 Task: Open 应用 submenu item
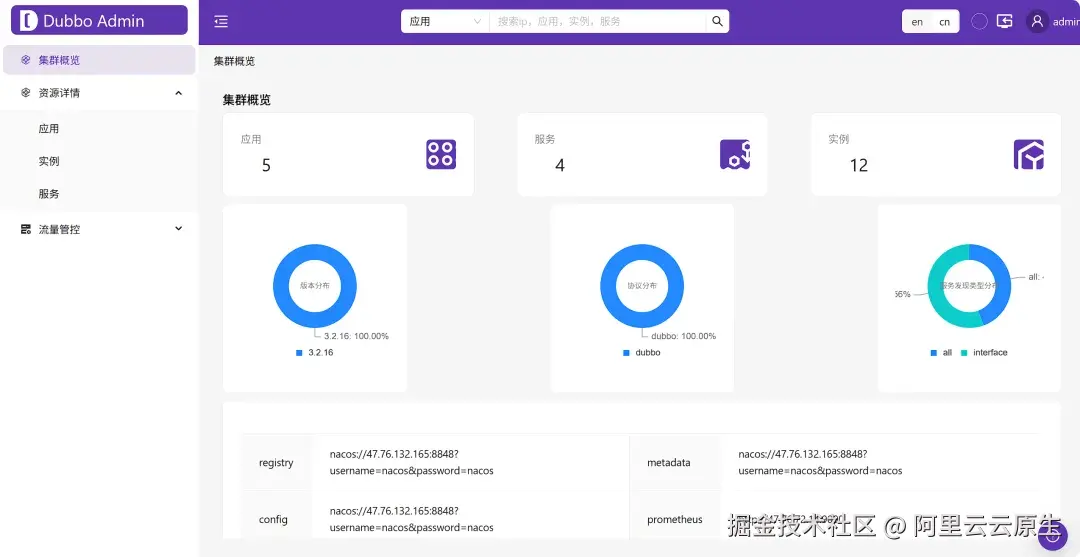click(x=49, y=129)
